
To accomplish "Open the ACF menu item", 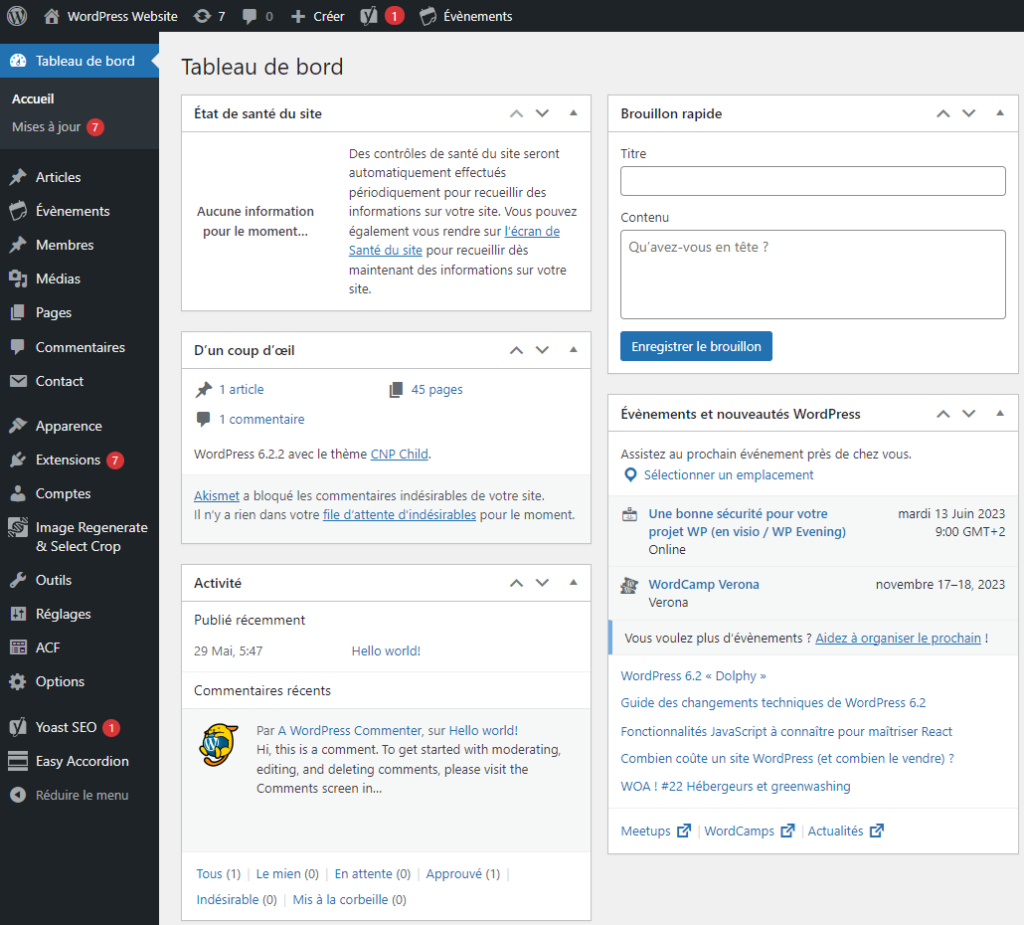I will (x=48, y=648).
